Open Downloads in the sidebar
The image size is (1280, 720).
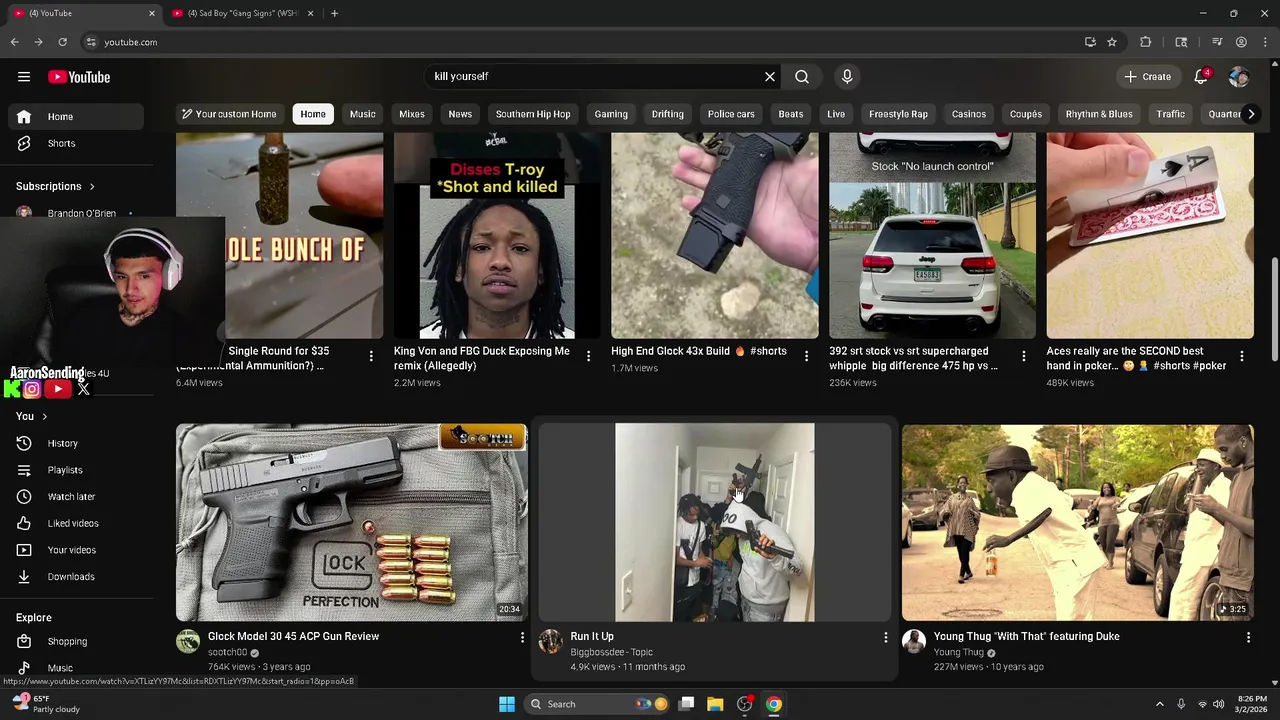[x=76, y=577]
